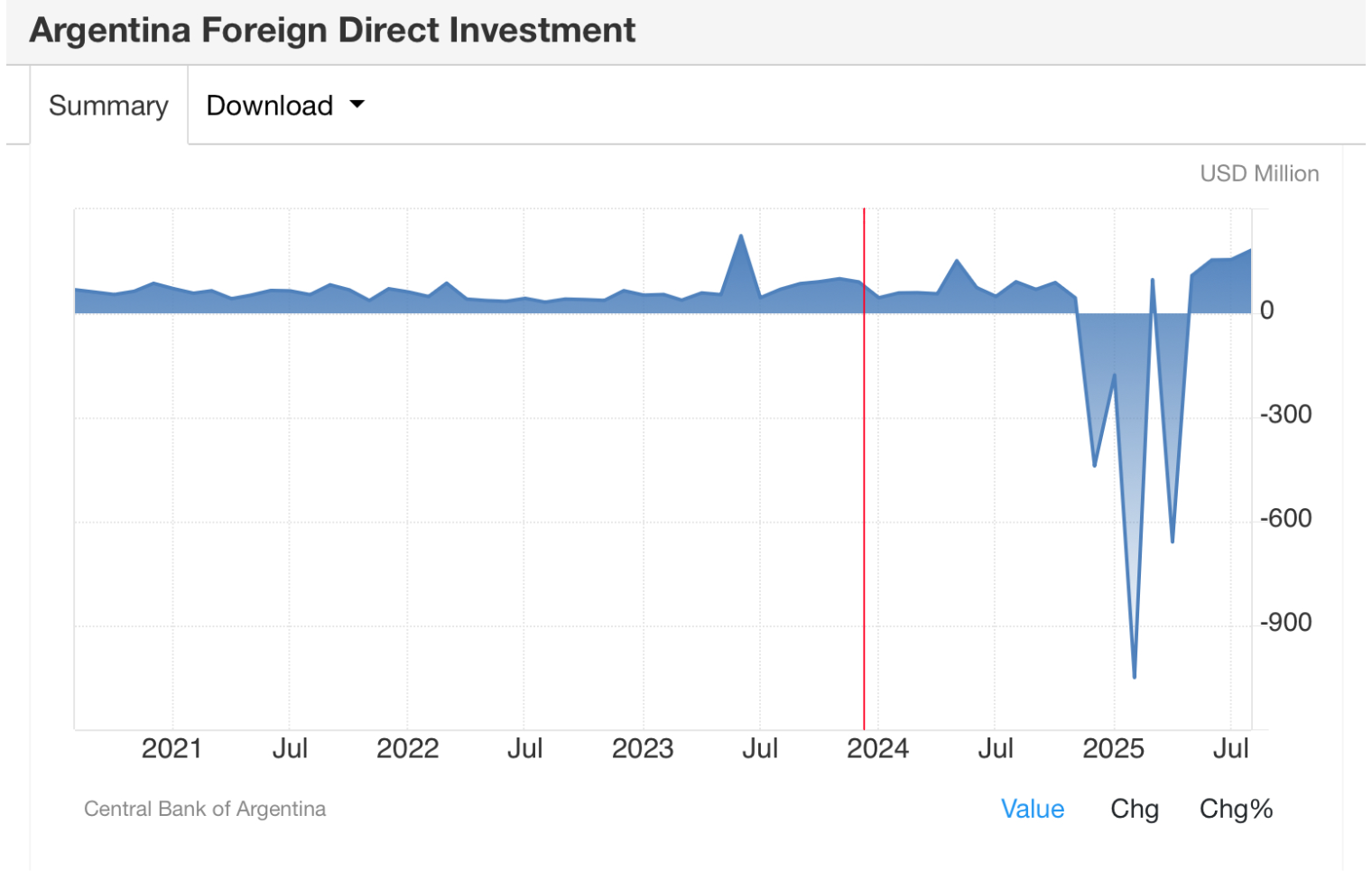Select the 2022 label on the time axis
Screen dimensions: 1372x871
407,749
